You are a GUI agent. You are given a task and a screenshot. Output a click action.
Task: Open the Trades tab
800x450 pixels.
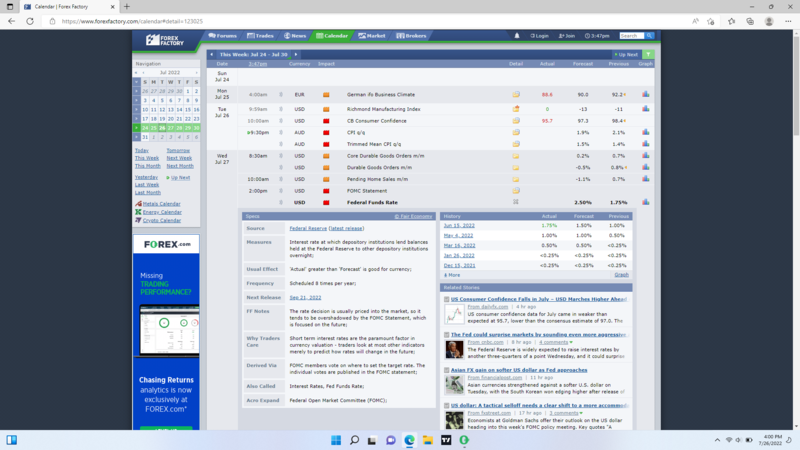pos(260,36)
